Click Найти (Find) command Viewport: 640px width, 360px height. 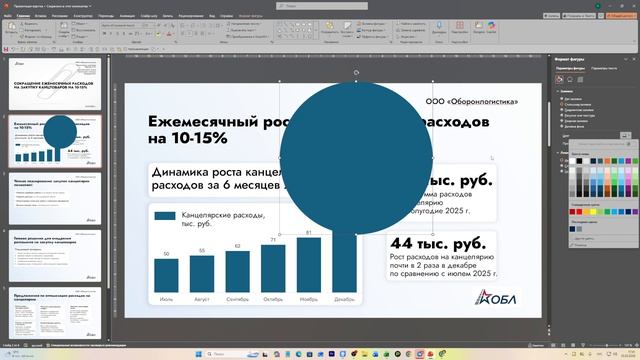point(411,24)
